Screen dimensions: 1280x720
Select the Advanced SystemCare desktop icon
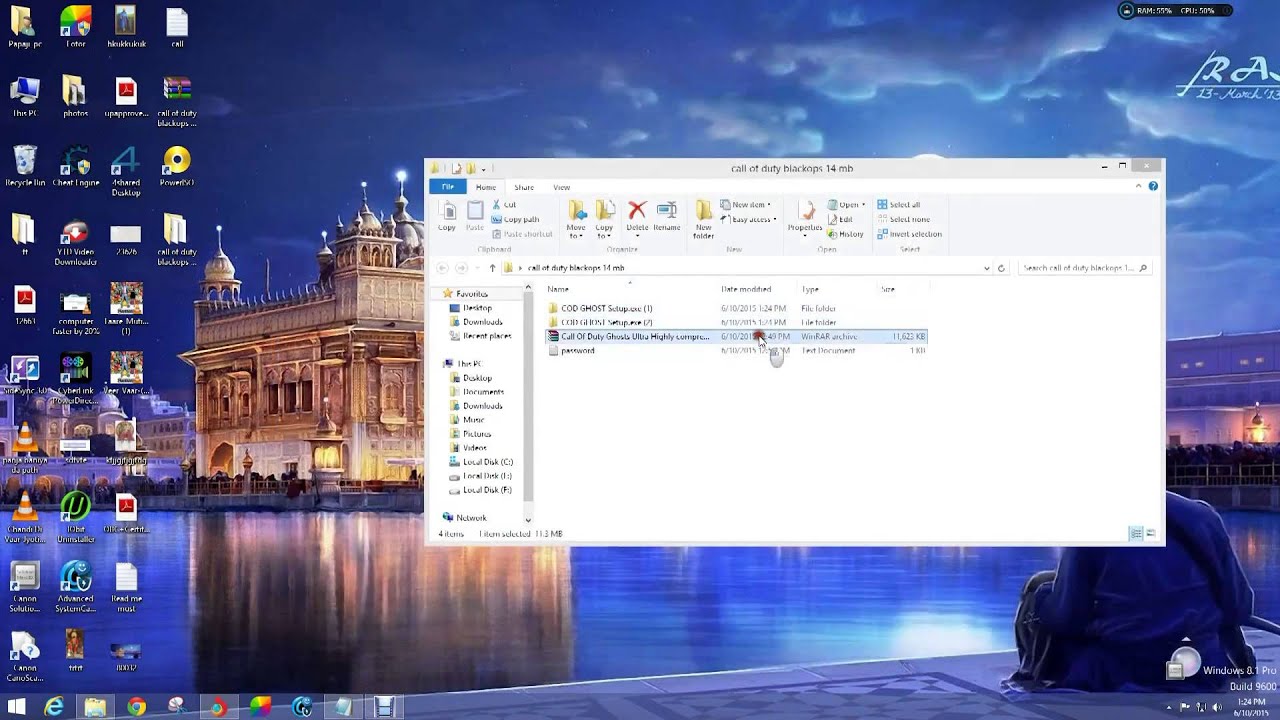76,586
